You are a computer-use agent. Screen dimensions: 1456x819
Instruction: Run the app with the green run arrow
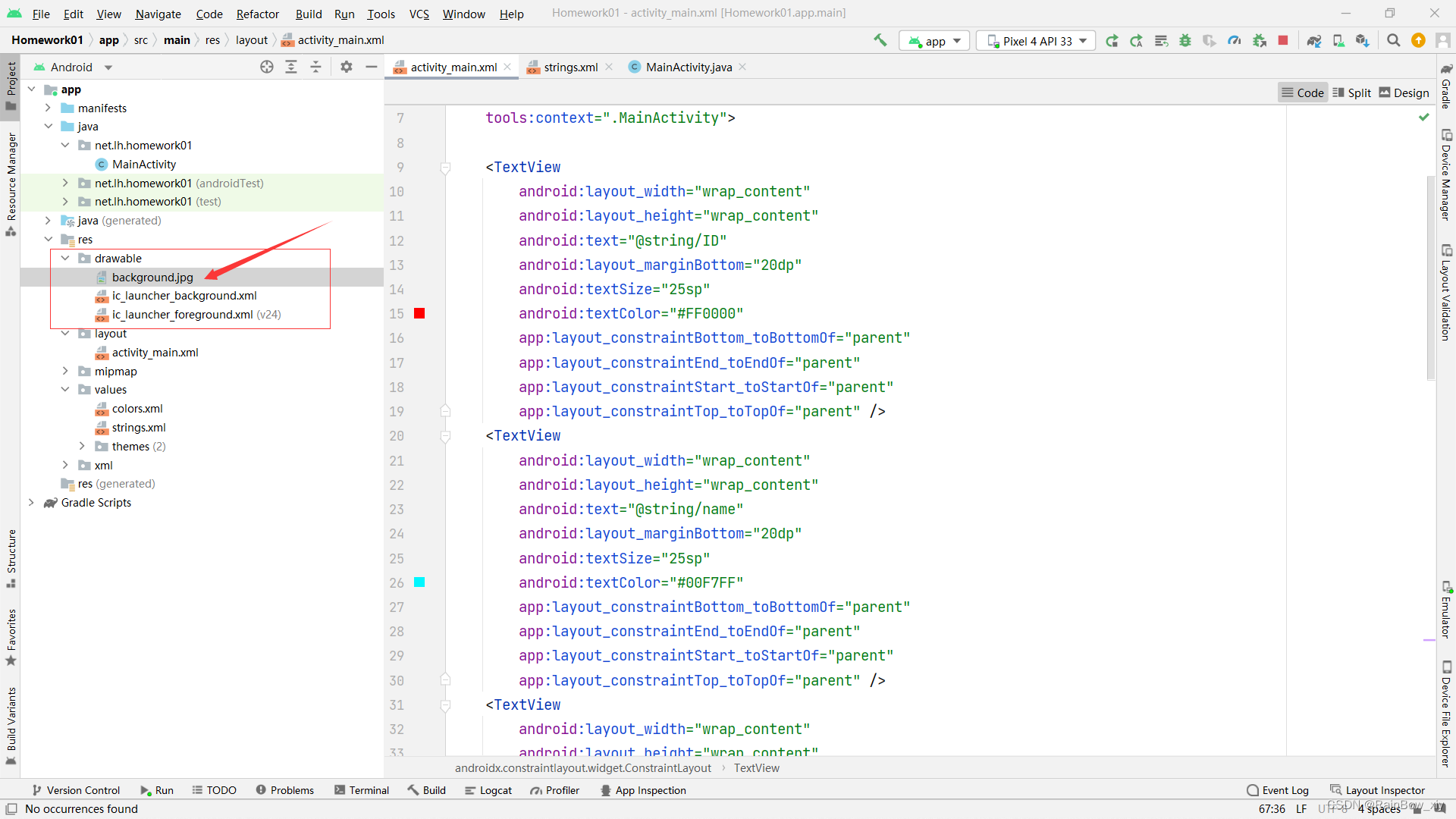point(1112,41)
